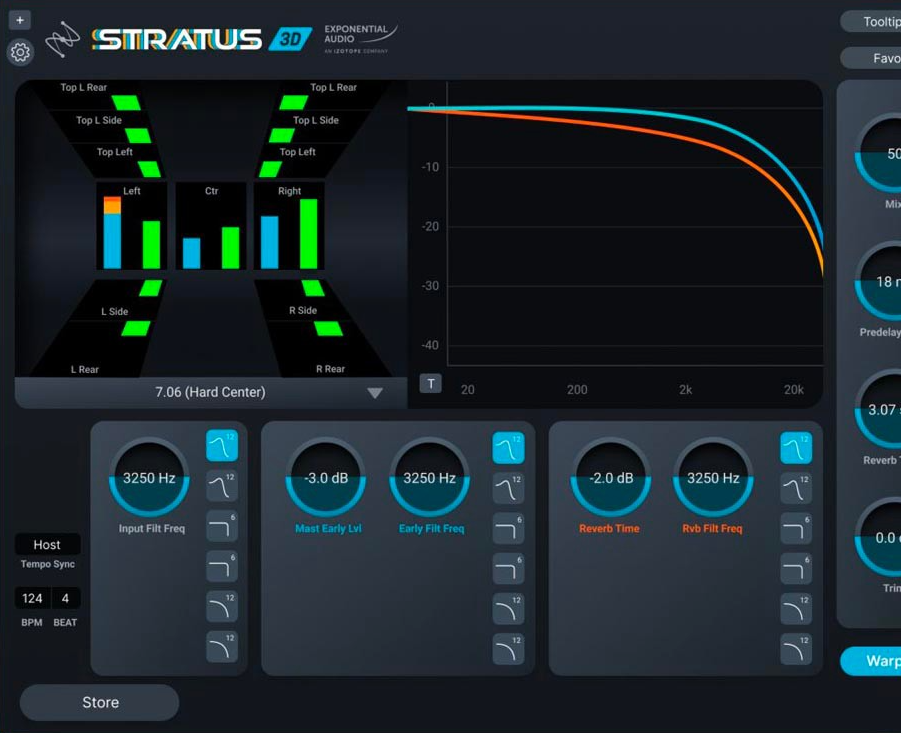Choose the upper 6 dB filter shape in Early section
This screenshot has width=901, height=733.
[509, 528]
